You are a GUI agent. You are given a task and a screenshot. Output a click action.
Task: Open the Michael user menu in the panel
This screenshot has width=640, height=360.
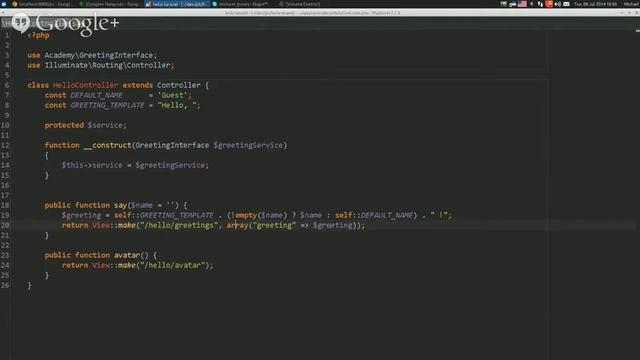(631, 4)
